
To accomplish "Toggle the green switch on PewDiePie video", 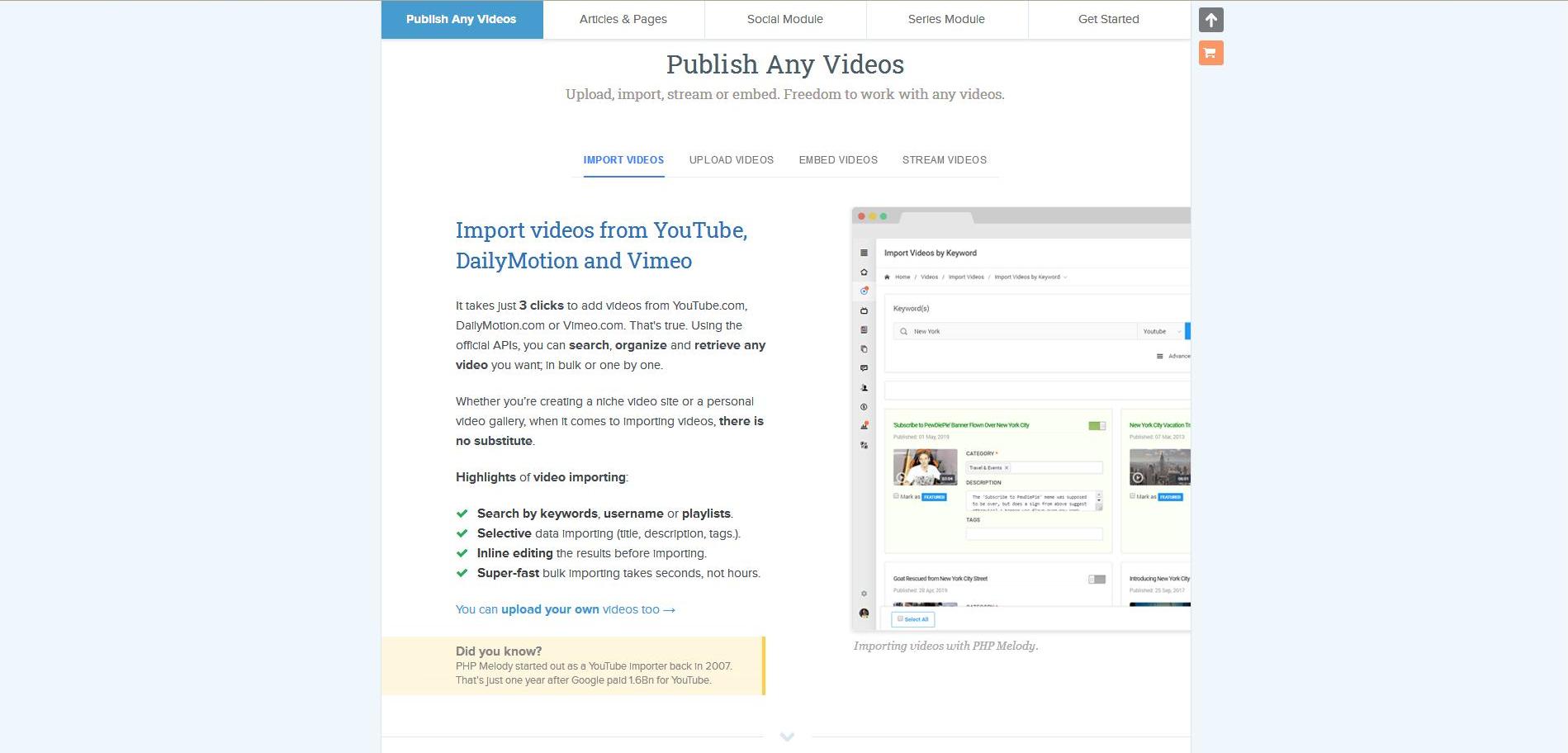I will pyautogui.click(x=1097, y=426).
